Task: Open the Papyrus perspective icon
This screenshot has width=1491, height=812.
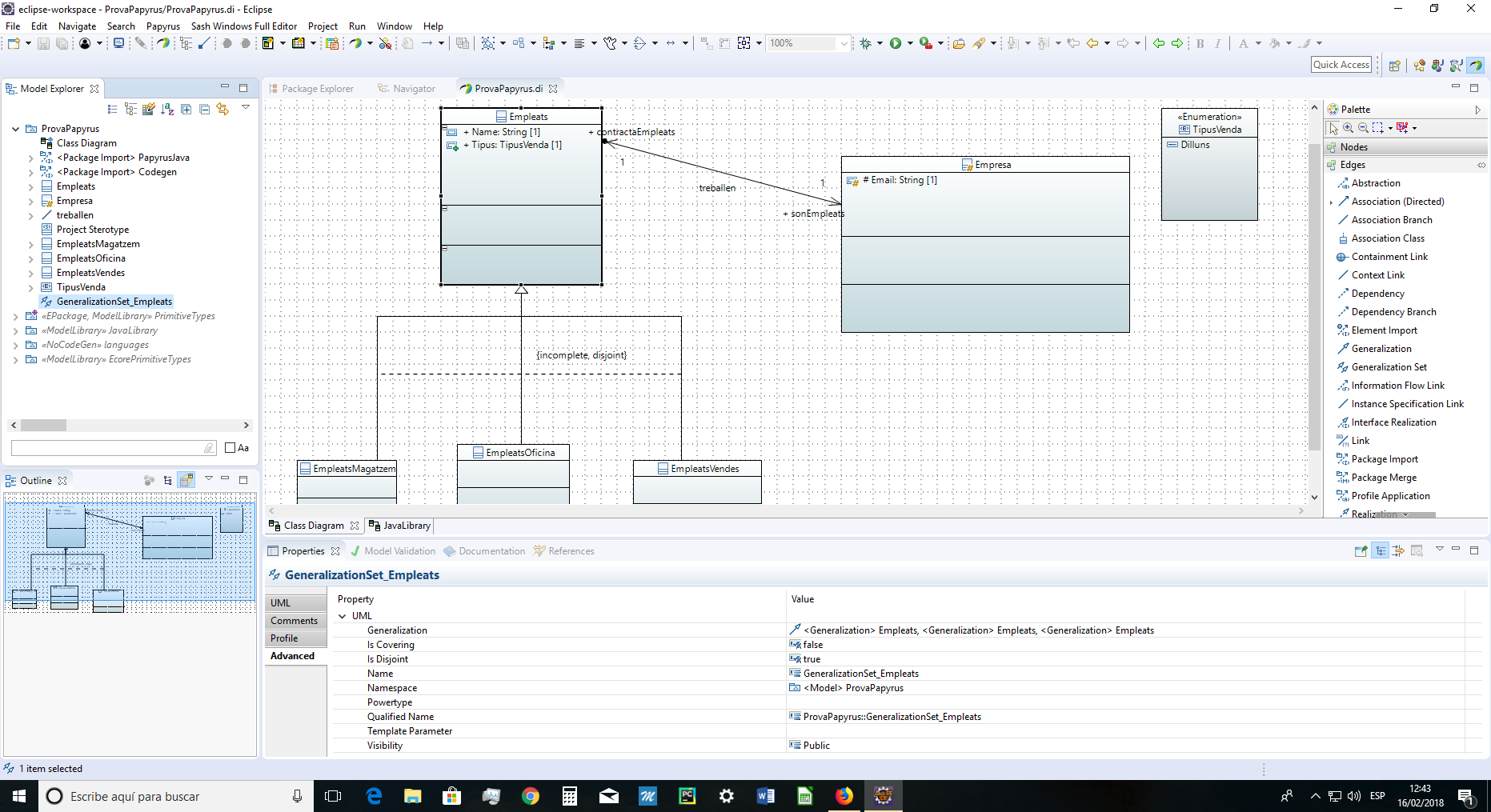Action: tap(1475, 66)
